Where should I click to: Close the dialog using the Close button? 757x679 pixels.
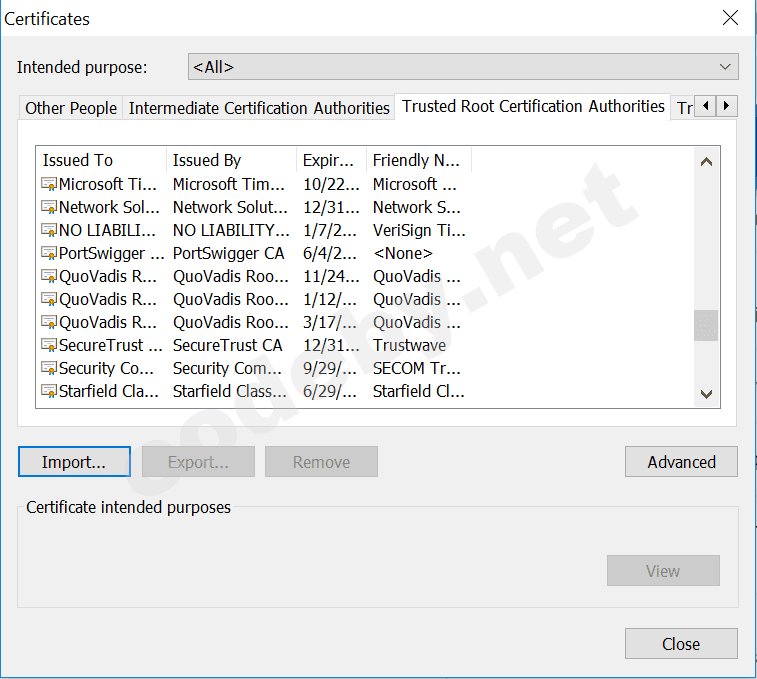point(681,644)
